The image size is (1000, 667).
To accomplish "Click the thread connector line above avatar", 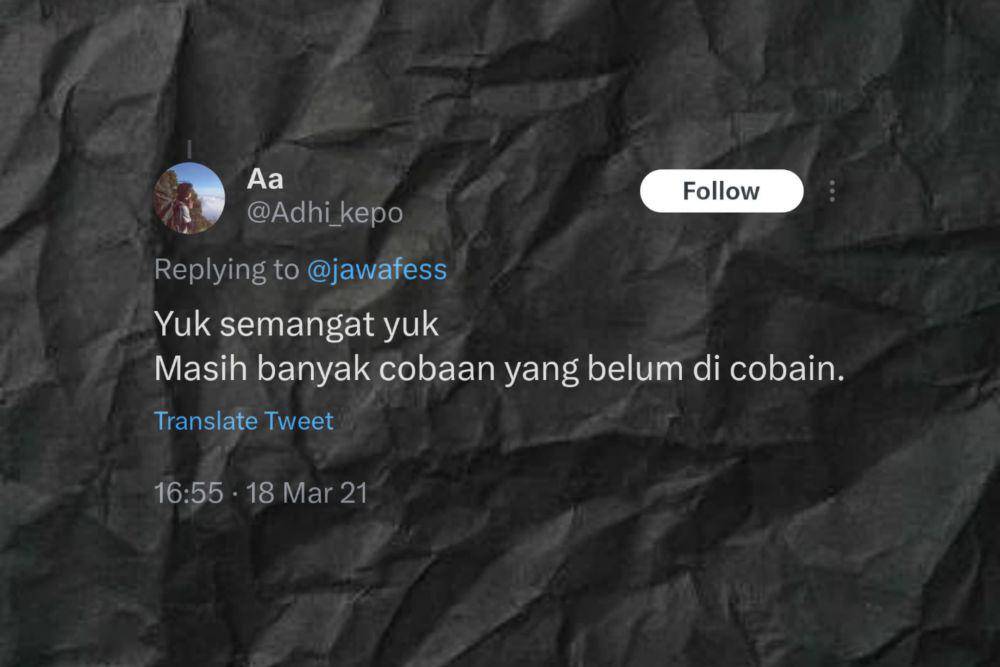I will [x=189, y=149].
